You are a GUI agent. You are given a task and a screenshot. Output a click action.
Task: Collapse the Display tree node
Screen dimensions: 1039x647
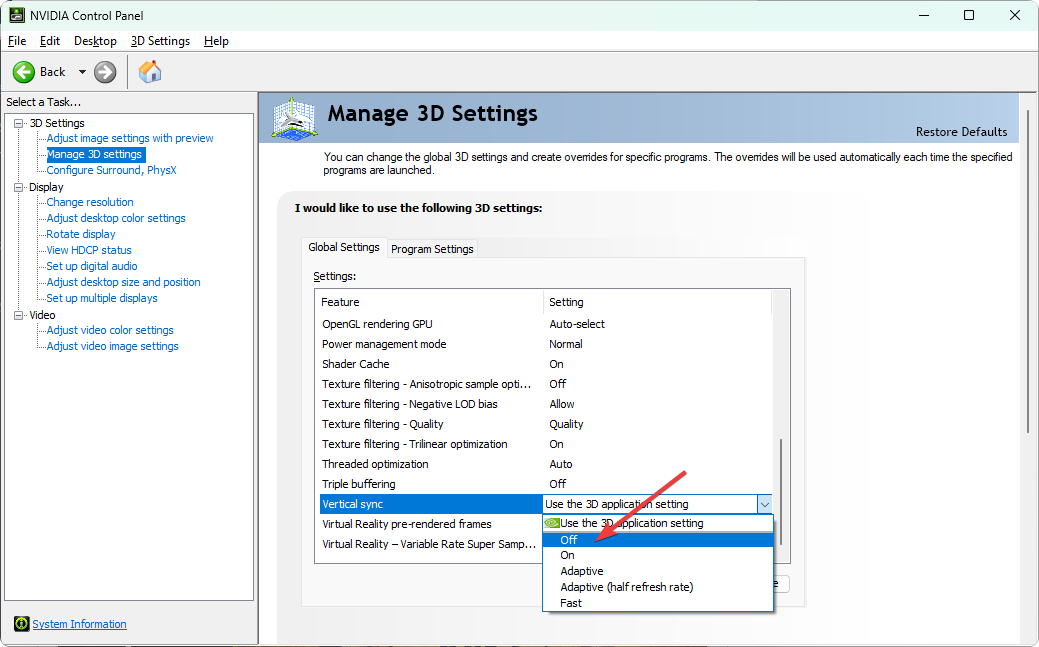pos(18,187)
